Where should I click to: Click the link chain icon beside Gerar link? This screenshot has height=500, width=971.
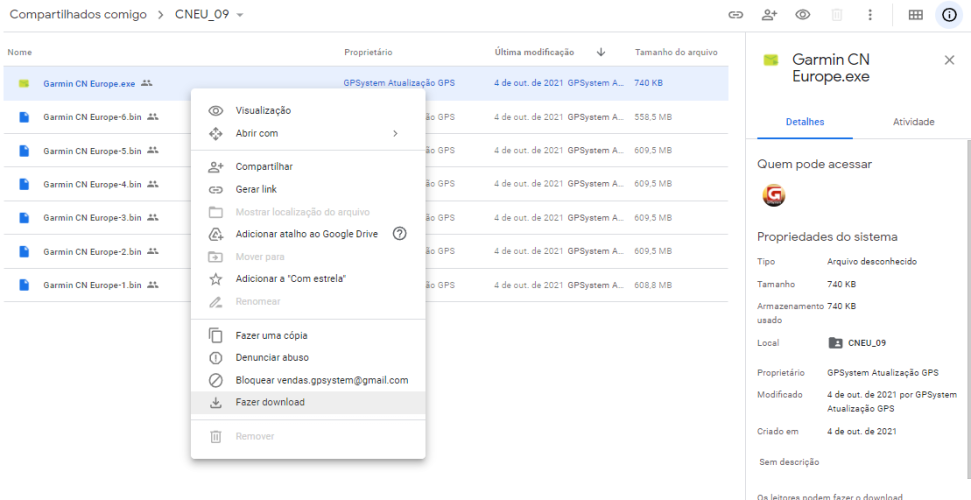(216, 190)
